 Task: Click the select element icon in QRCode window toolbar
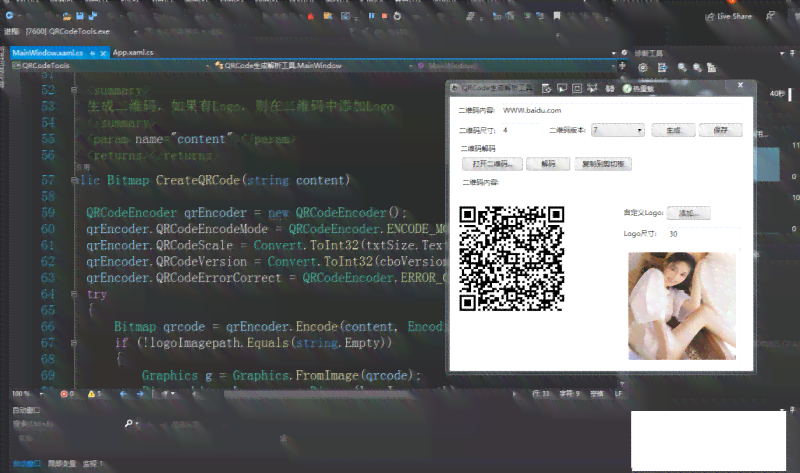(x=562, y=88)
